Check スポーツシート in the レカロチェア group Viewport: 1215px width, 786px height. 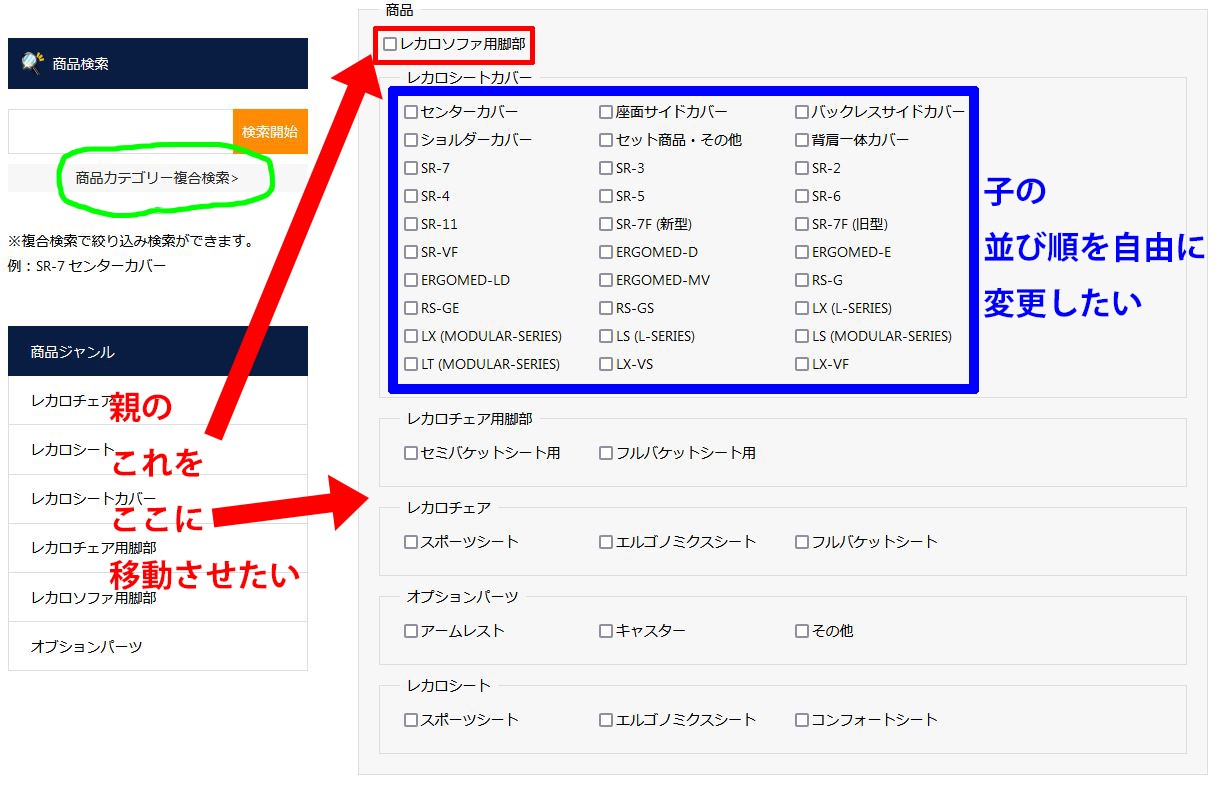pos(411,542)
